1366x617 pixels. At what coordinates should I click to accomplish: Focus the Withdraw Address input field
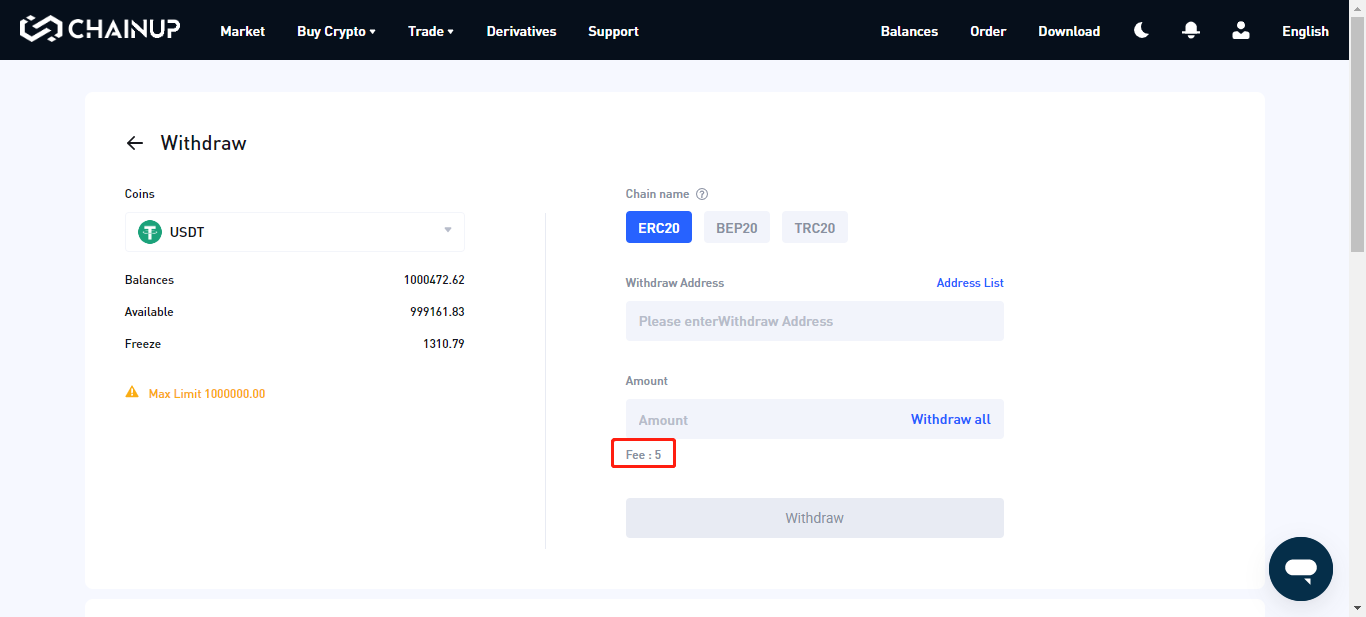tap(814, 321)
